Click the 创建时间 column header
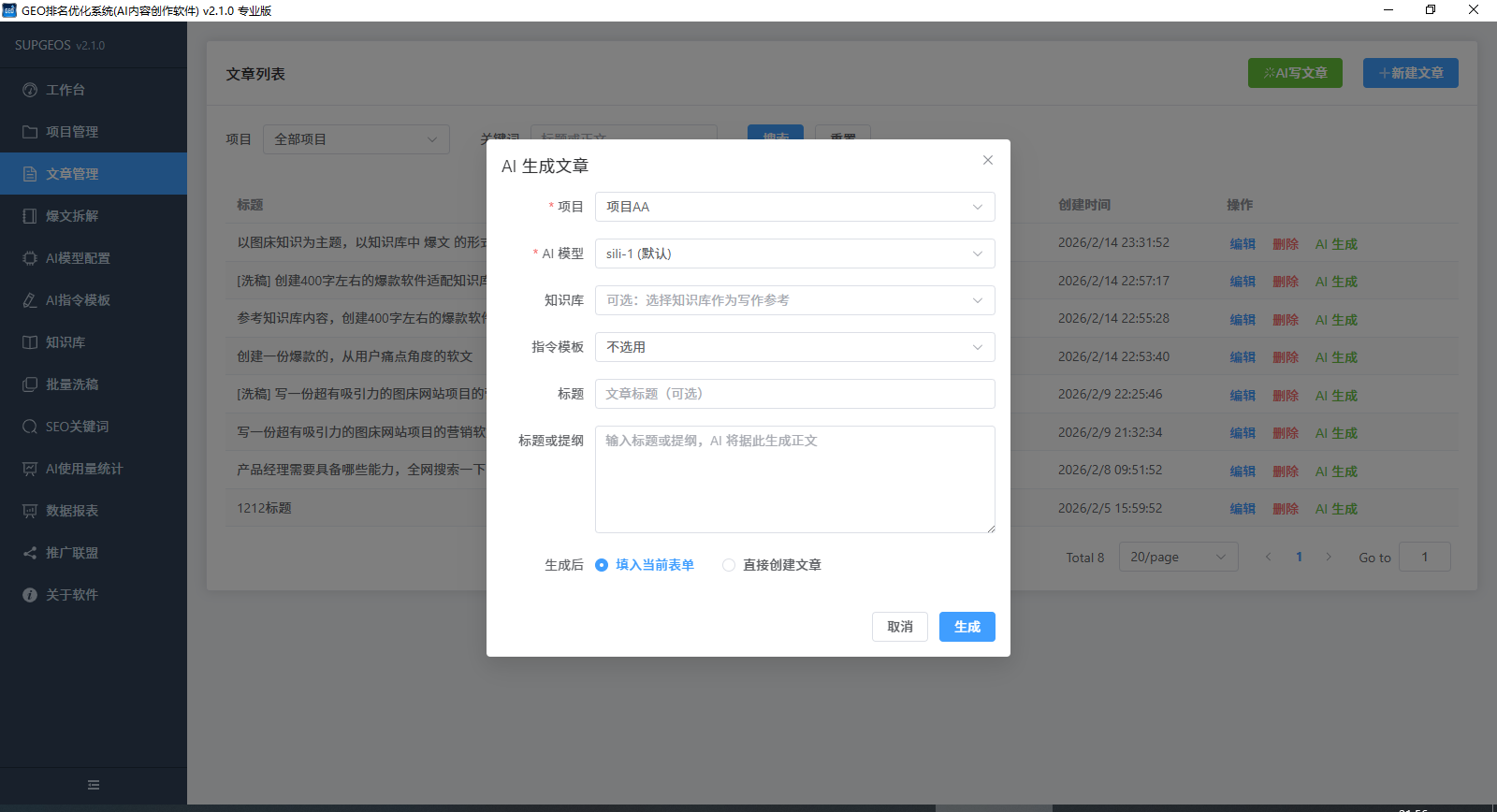The image size is (1497, 812). coord(1084,205)
